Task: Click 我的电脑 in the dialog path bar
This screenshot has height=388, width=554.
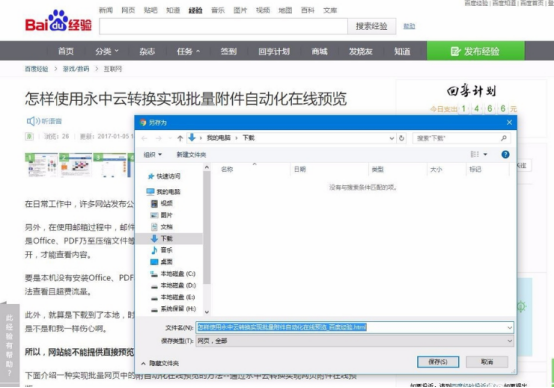Action: pyautogui.click(x=218, y=138)
